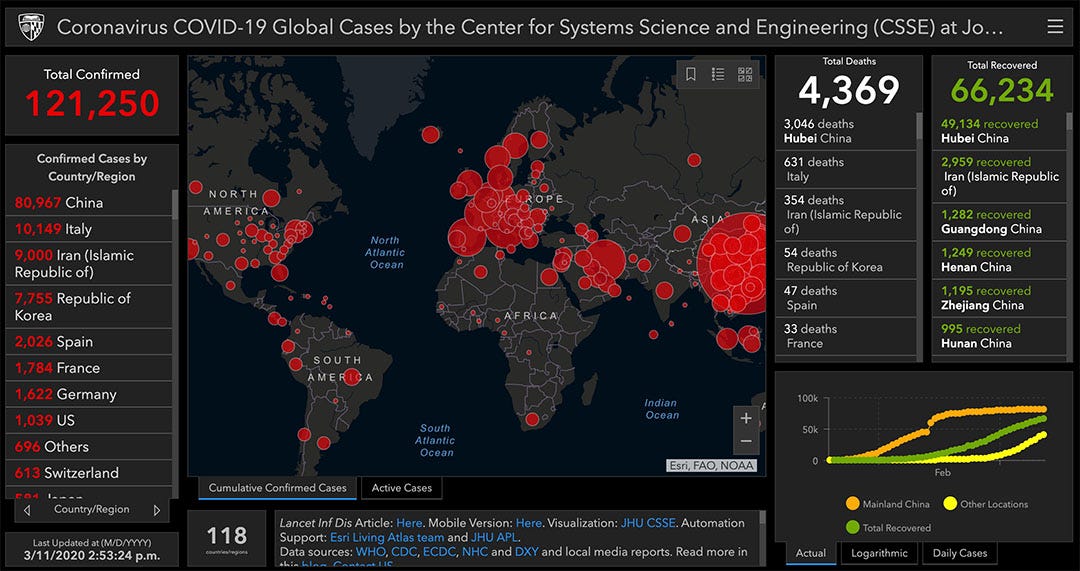Toggle Other Locations yellow legend series
Image resolution: width=1080 pixels, height=571 pixels.
click(986, 504)
